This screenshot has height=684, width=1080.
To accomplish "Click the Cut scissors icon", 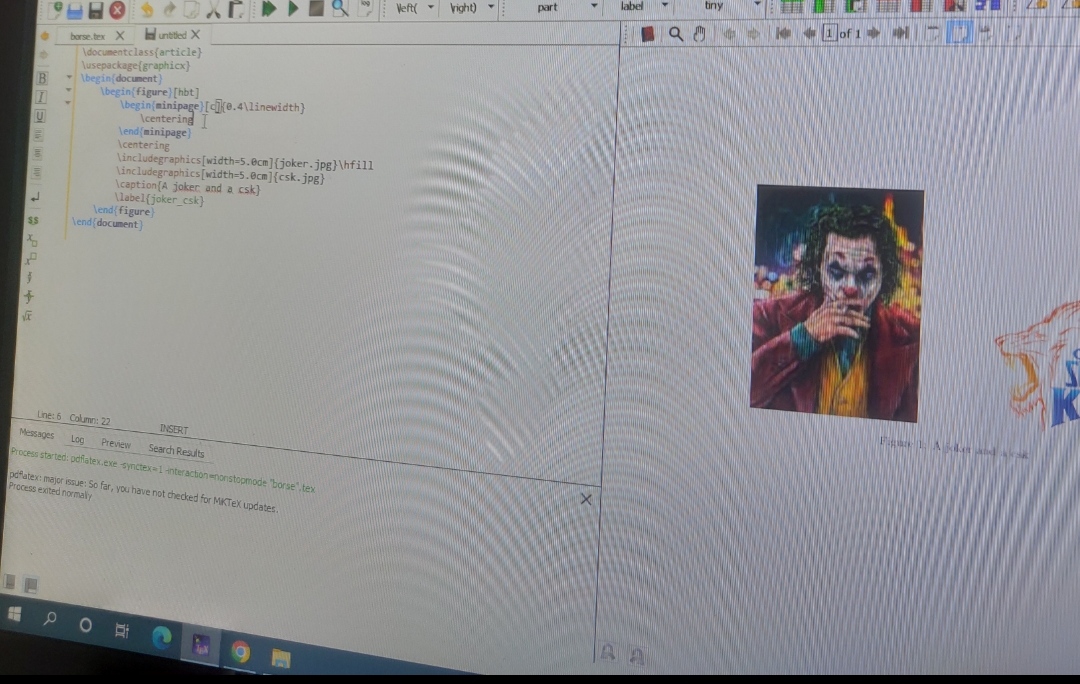I will [x=213, y=9].
